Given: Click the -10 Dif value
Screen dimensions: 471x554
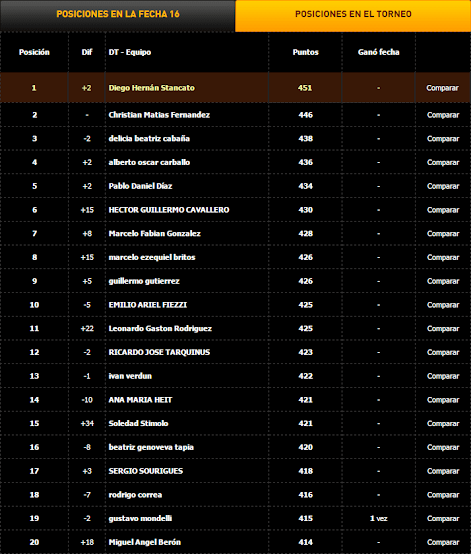Looking at the screenshot, I should [87, 400].
